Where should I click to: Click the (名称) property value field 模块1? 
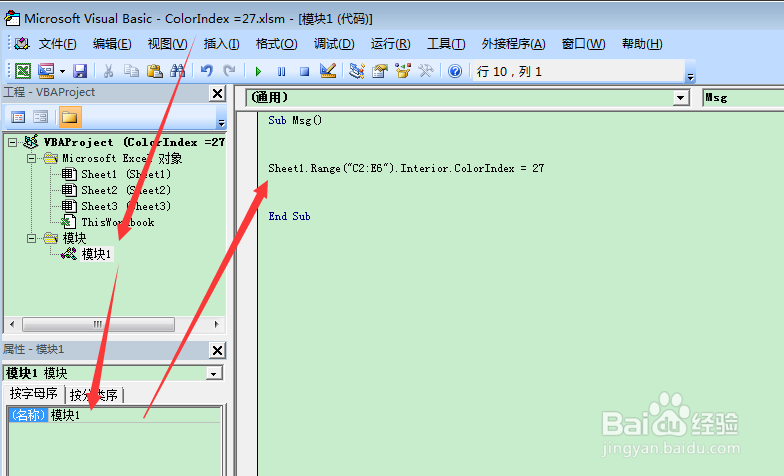click(135, 415)
